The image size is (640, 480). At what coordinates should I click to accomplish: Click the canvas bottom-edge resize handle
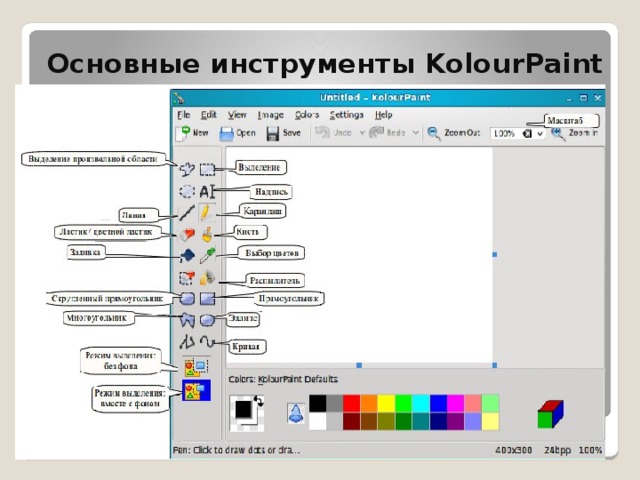coord(359,365)
